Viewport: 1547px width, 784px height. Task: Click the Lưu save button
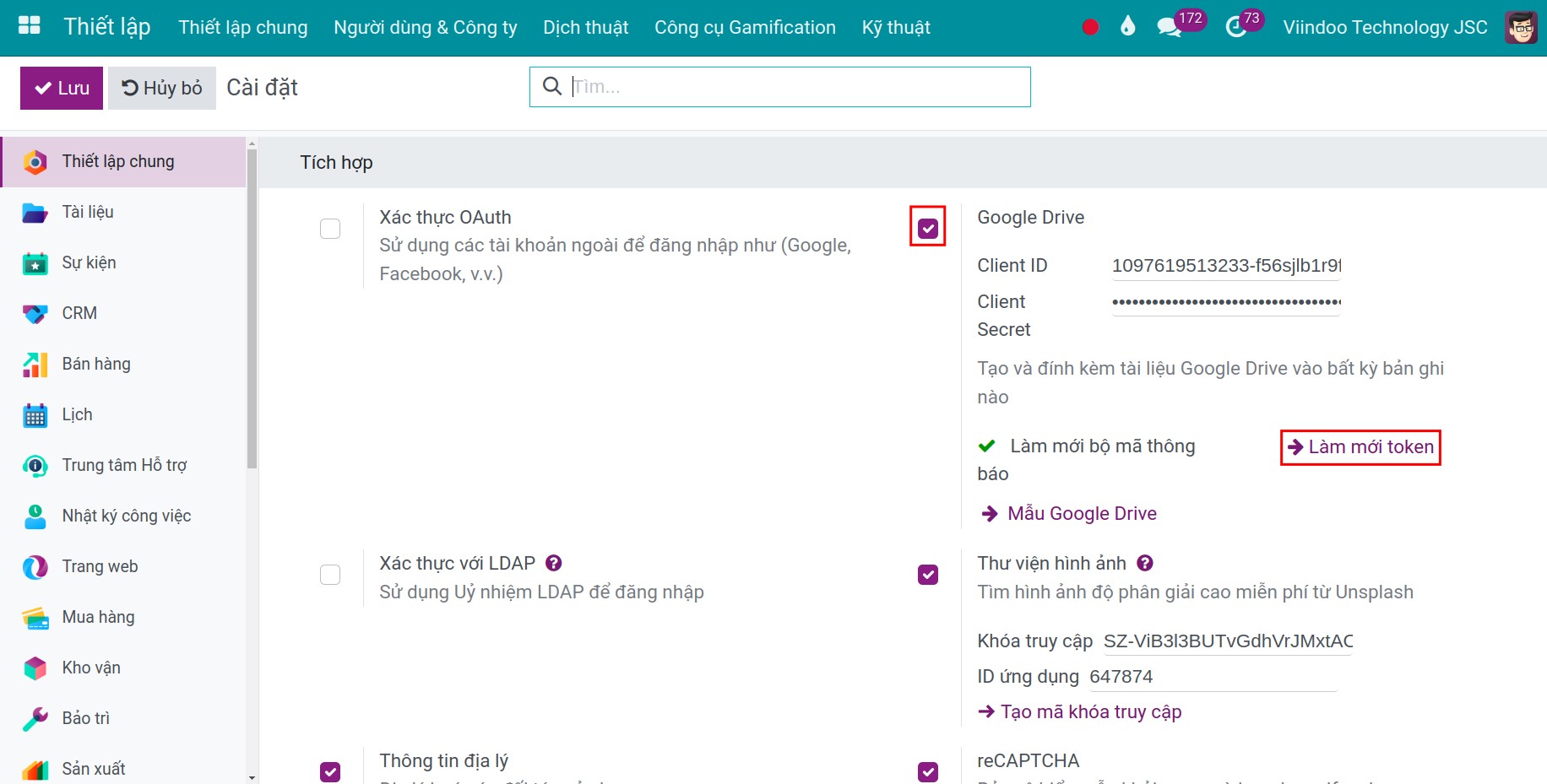(x=62, y=88)
